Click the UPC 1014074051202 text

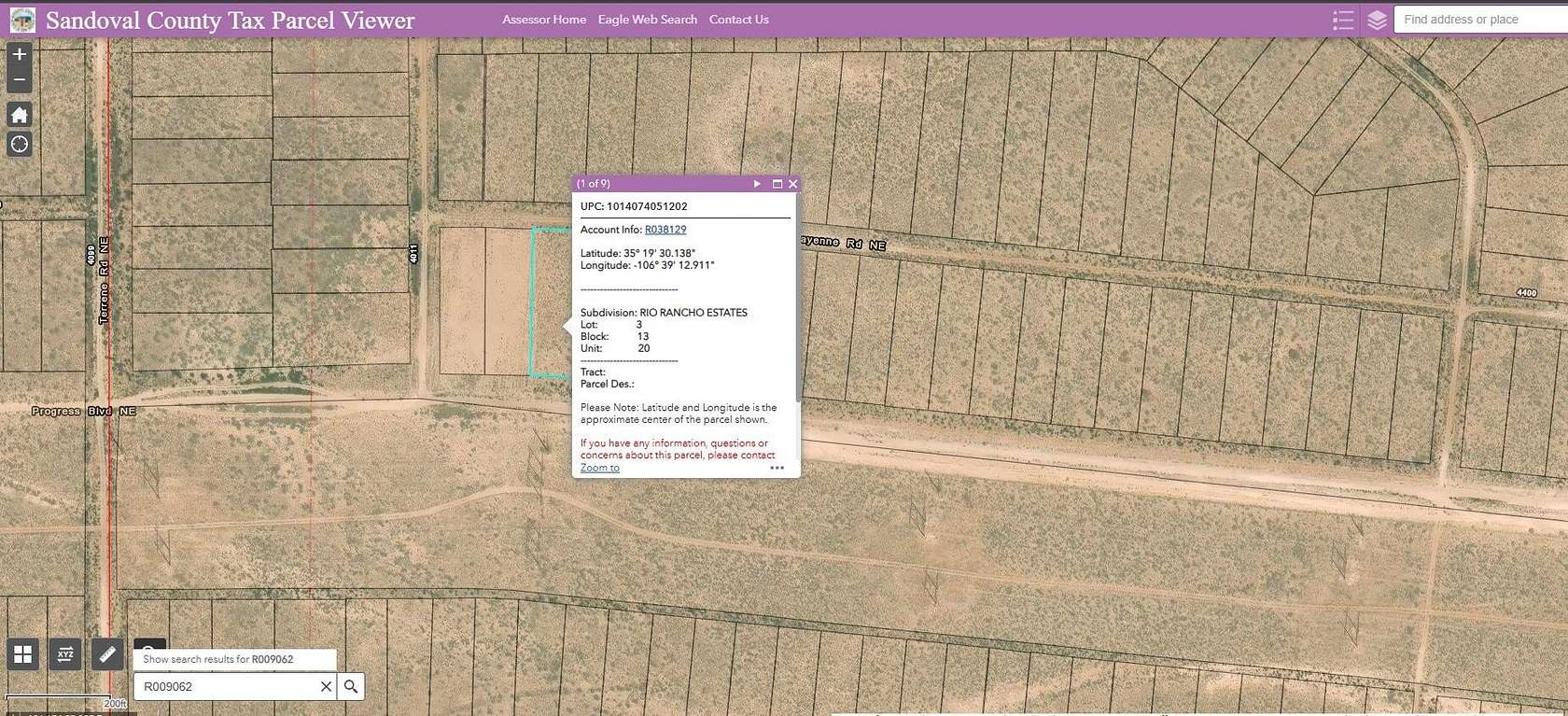634,206
